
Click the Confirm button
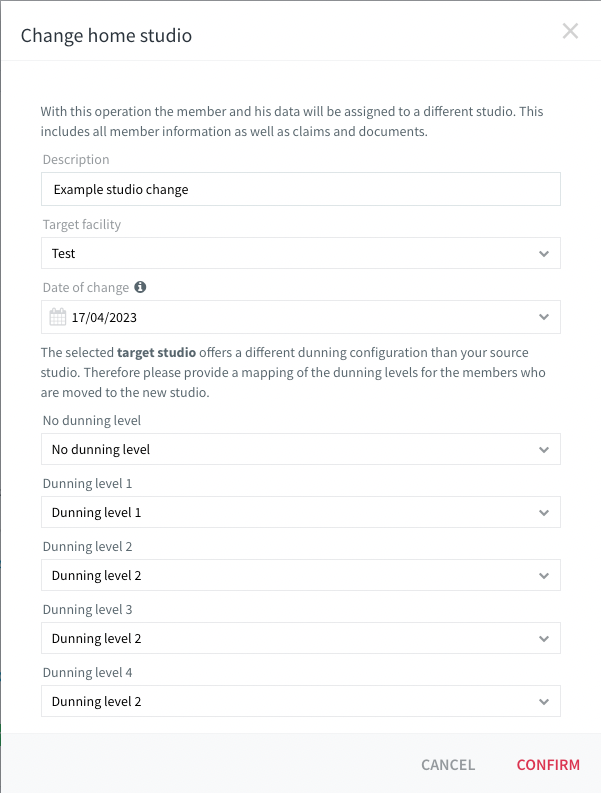click(x=548, y=765)
